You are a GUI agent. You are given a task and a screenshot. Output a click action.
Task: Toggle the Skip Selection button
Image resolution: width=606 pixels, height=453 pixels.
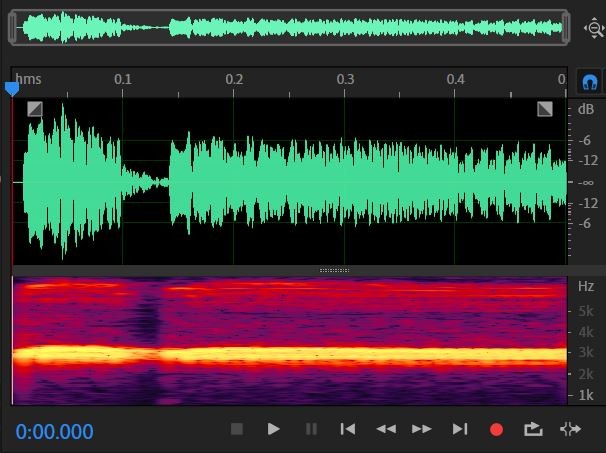[570, 429]
